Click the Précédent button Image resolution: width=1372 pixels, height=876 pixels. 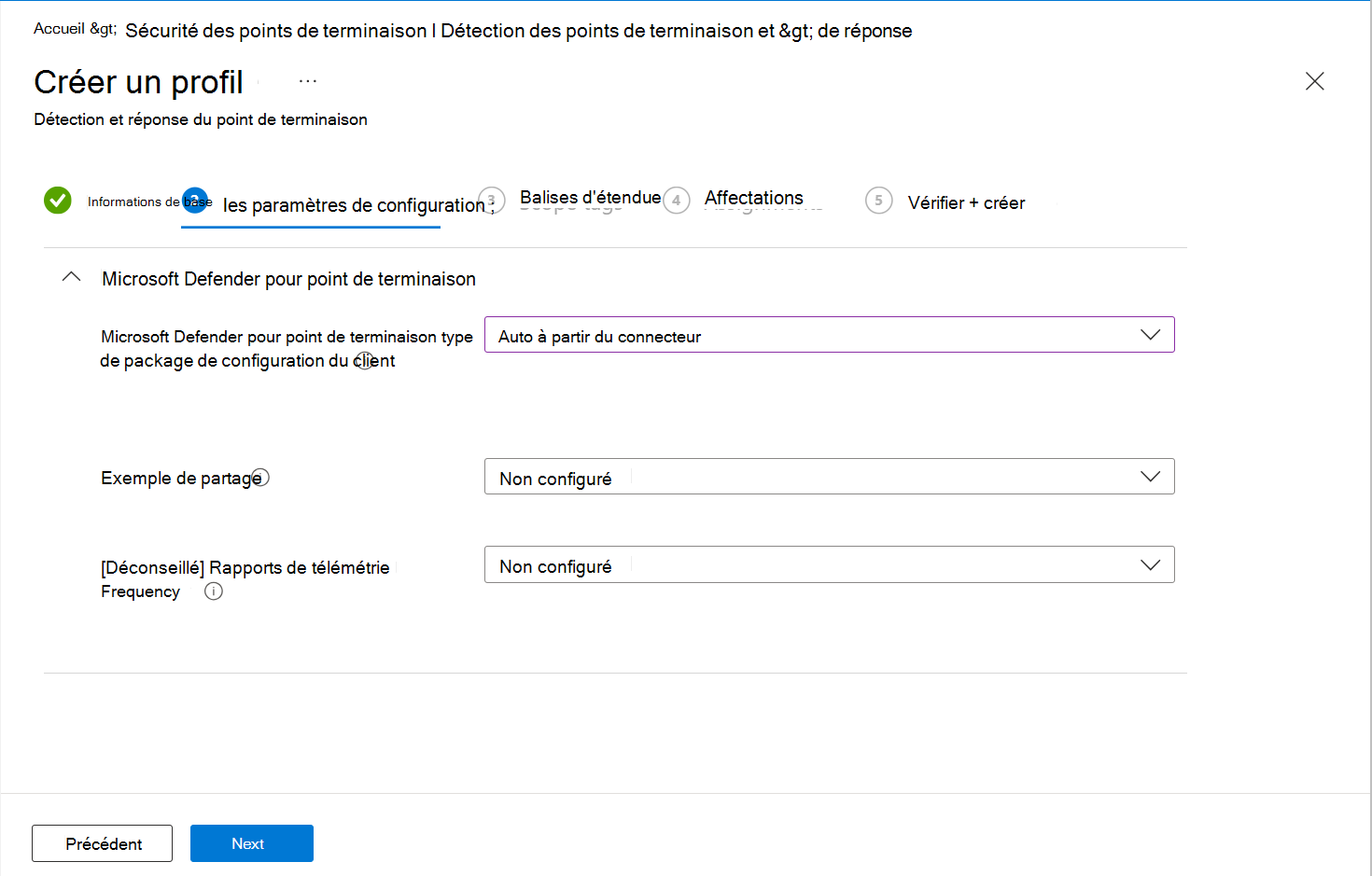(103, 843)
